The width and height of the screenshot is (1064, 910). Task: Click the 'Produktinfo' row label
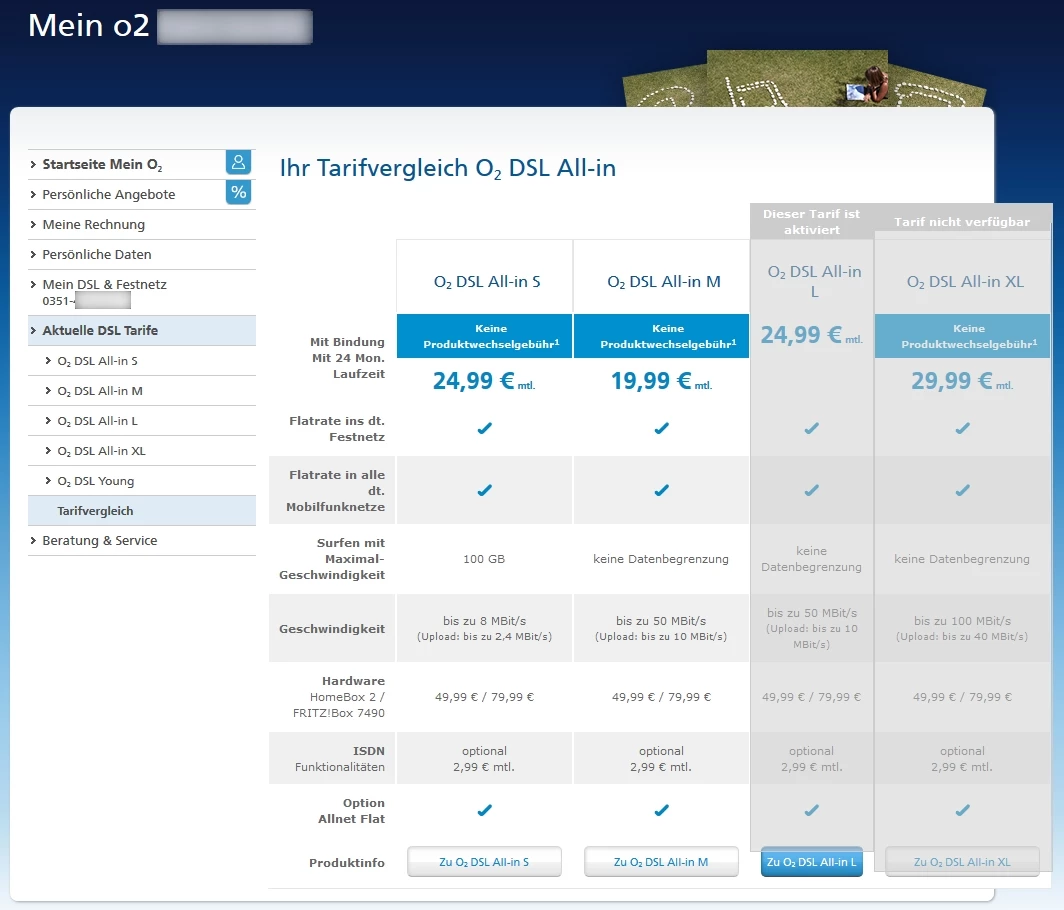347,862
